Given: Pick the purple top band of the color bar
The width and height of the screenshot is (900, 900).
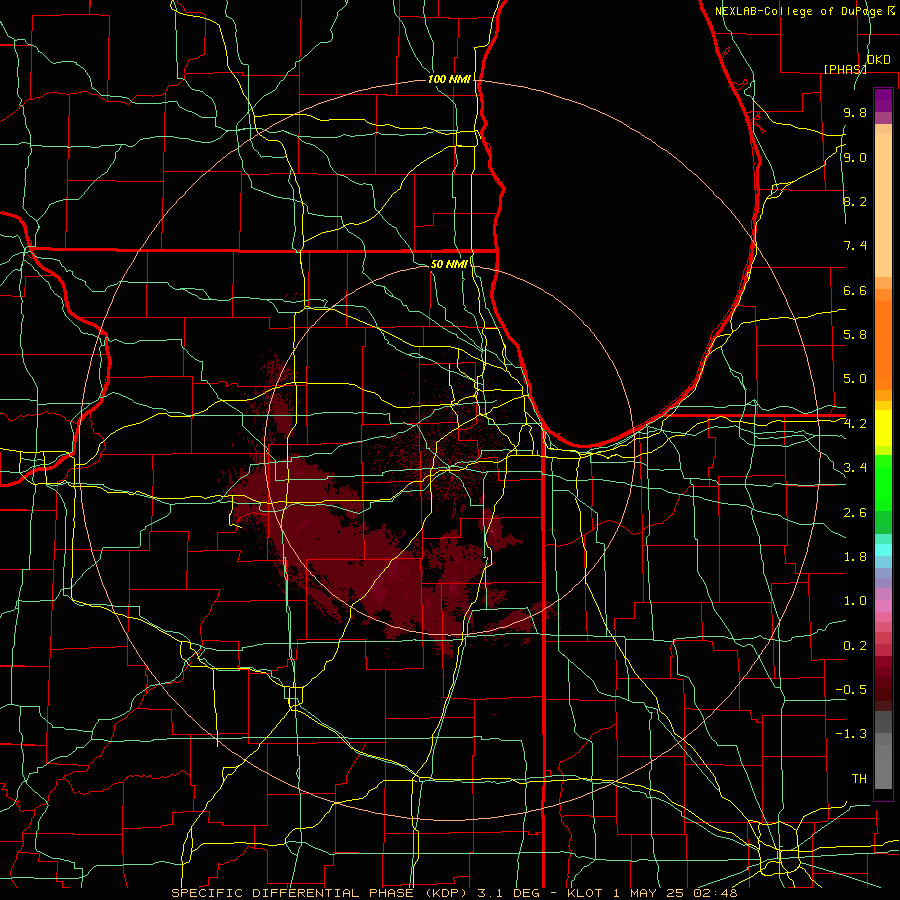Looking at the screenshot, I should click(x=883, y=100).
